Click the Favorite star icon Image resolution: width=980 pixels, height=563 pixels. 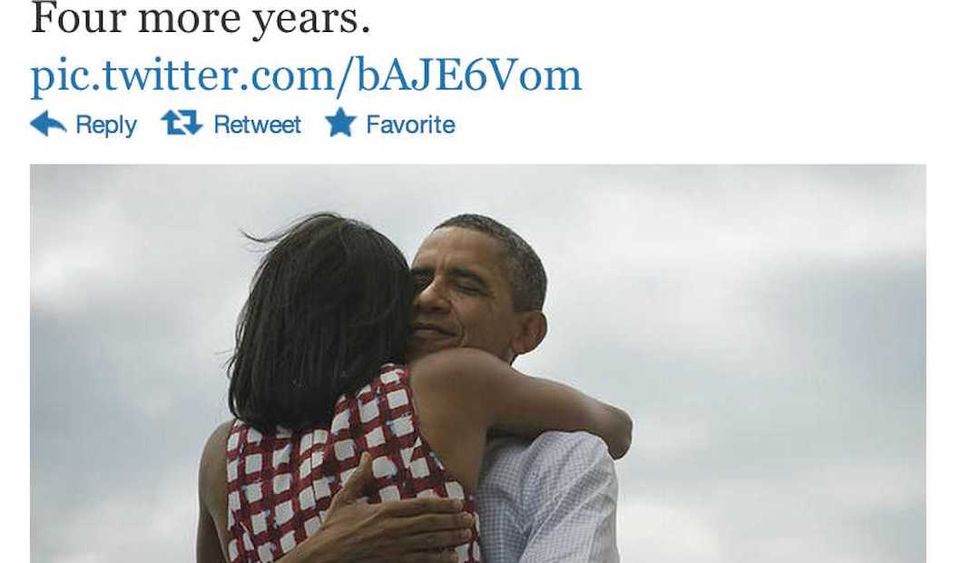pos(341,122)
